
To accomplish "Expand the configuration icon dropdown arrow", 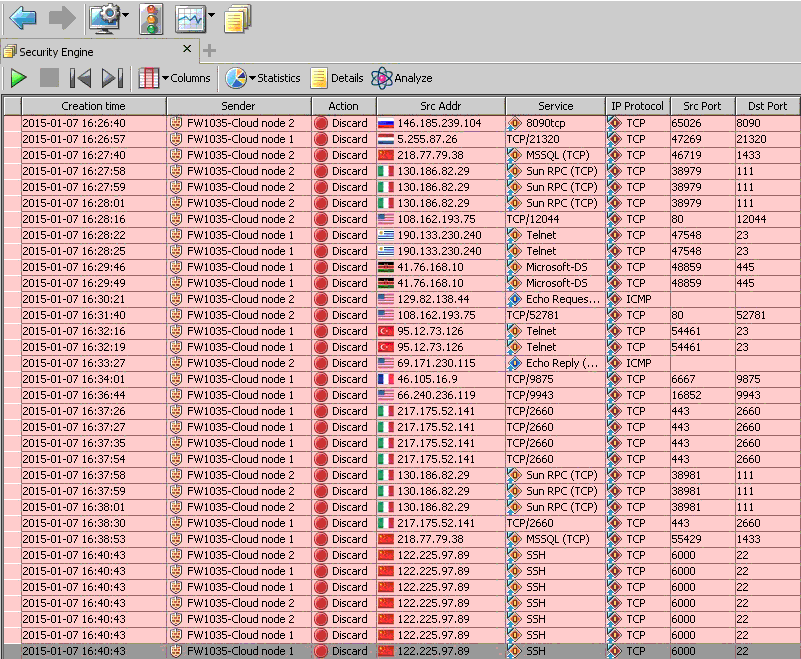I will (x=126, y=15).
